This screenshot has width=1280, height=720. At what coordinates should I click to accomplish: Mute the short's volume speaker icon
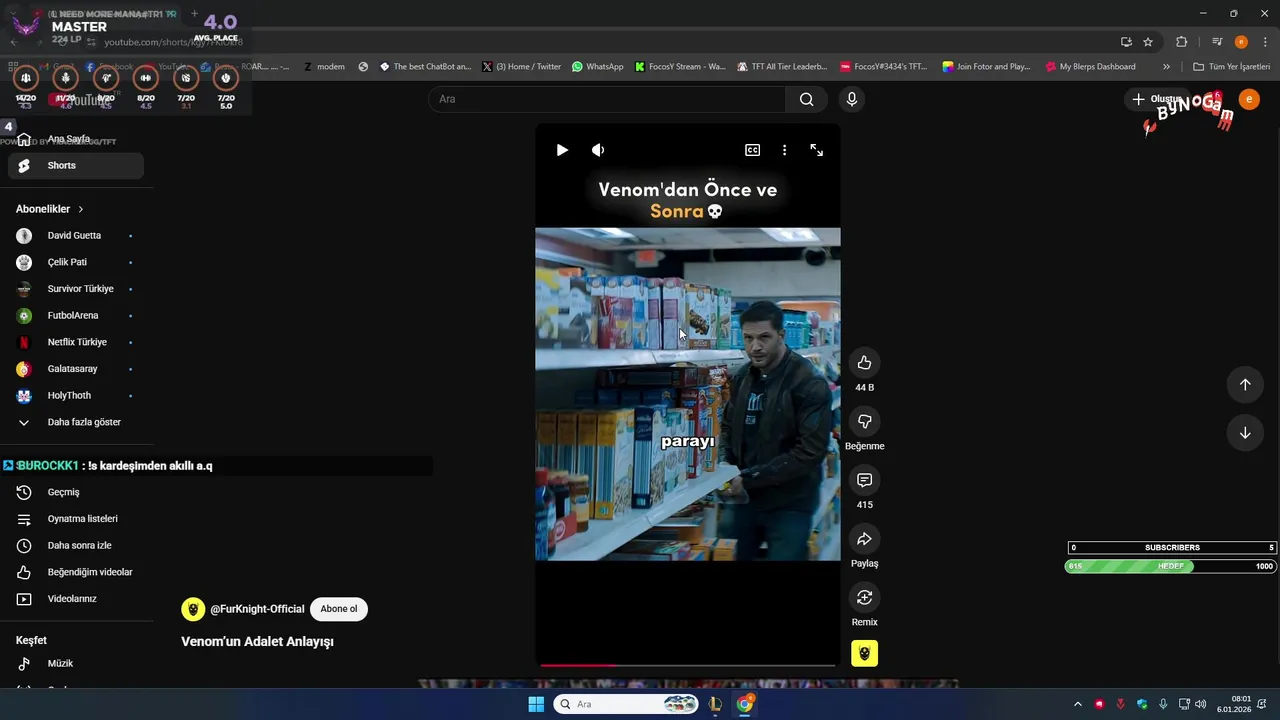pos(598,150)
